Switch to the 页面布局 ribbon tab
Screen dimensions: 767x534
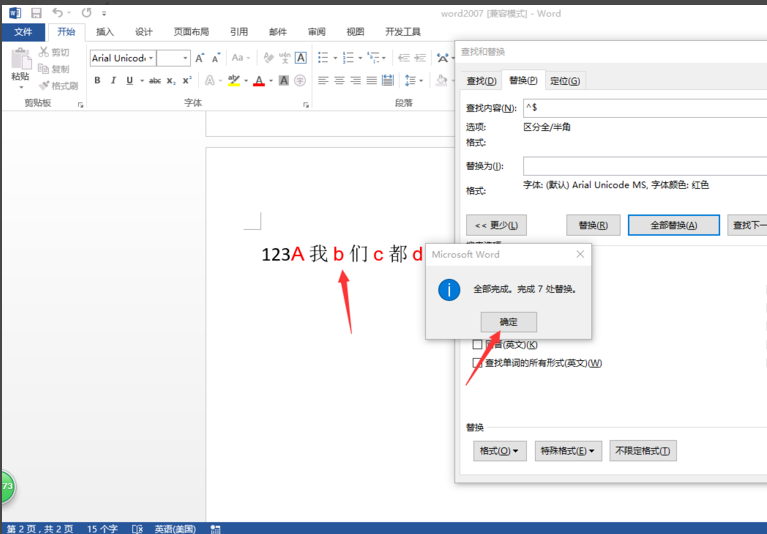pos(191,32)
